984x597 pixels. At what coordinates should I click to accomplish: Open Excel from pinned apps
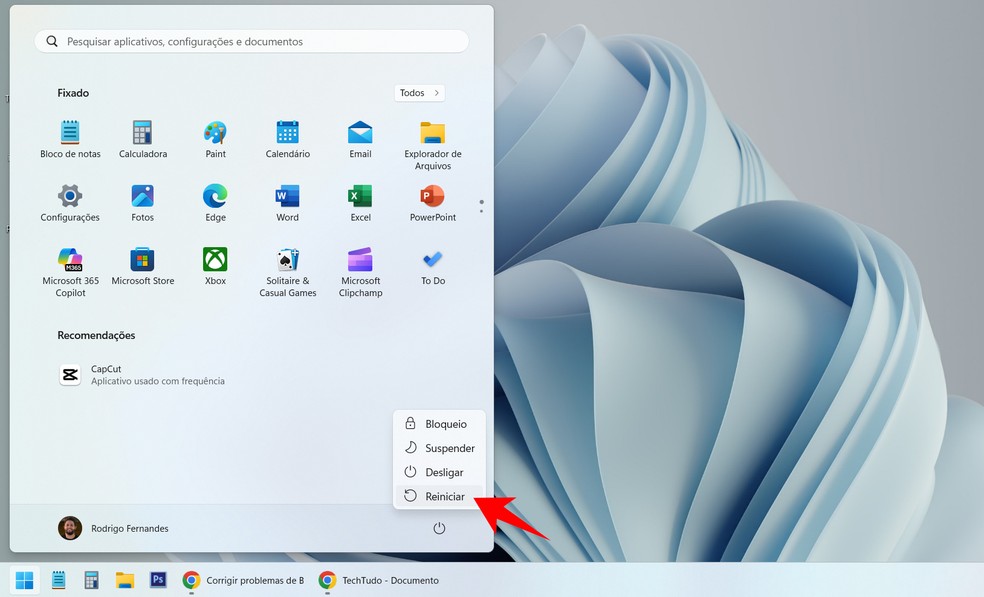[x=359, y=196]
